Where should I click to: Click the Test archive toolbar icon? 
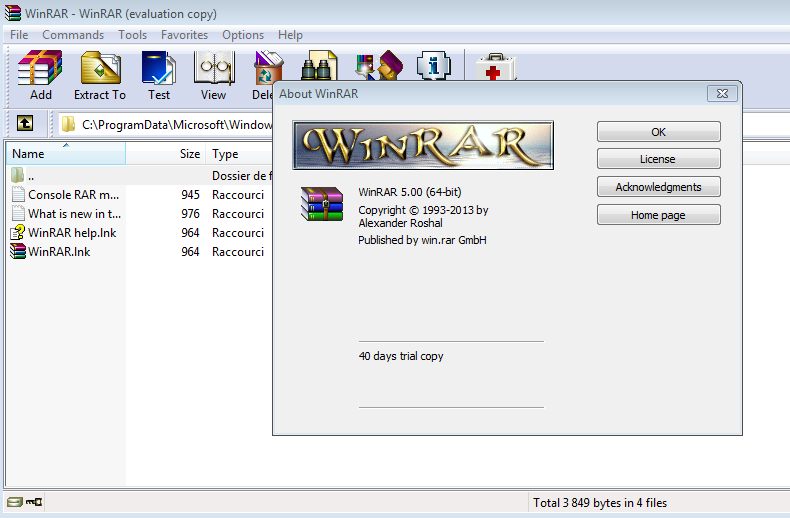pyautogui.click(x=159, y=75)
